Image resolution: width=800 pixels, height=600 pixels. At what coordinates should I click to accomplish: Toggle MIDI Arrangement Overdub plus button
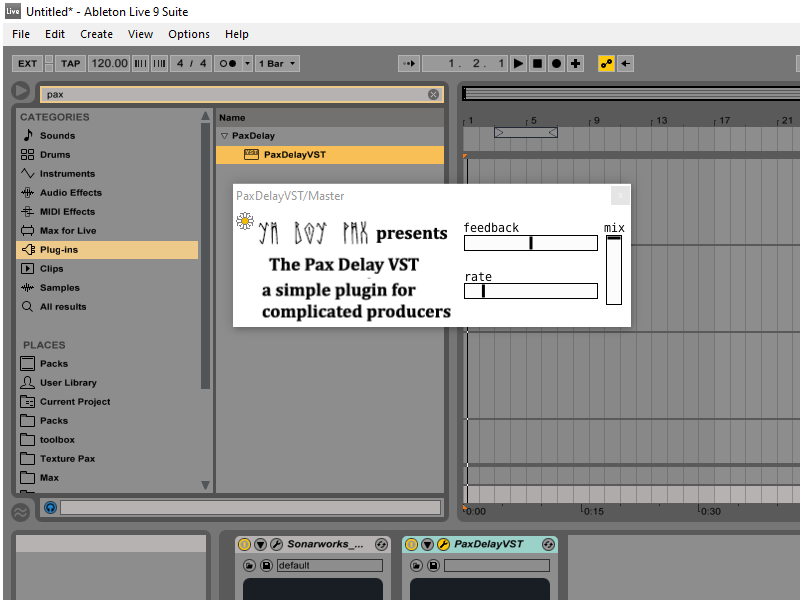tap(576, 64)
